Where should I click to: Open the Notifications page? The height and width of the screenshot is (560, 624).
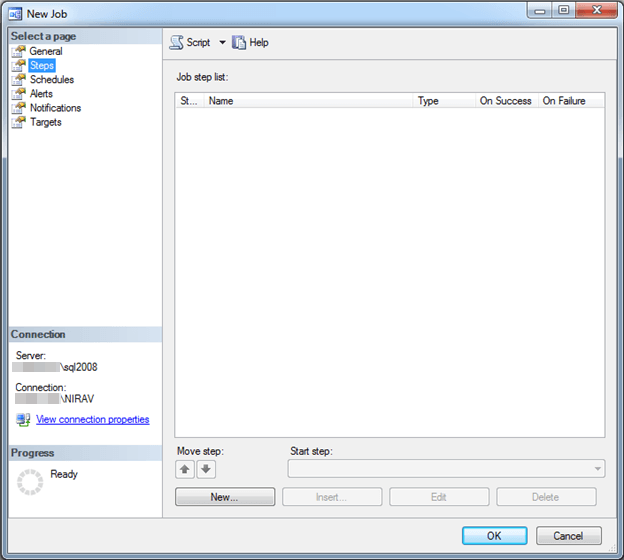(55, 108)
